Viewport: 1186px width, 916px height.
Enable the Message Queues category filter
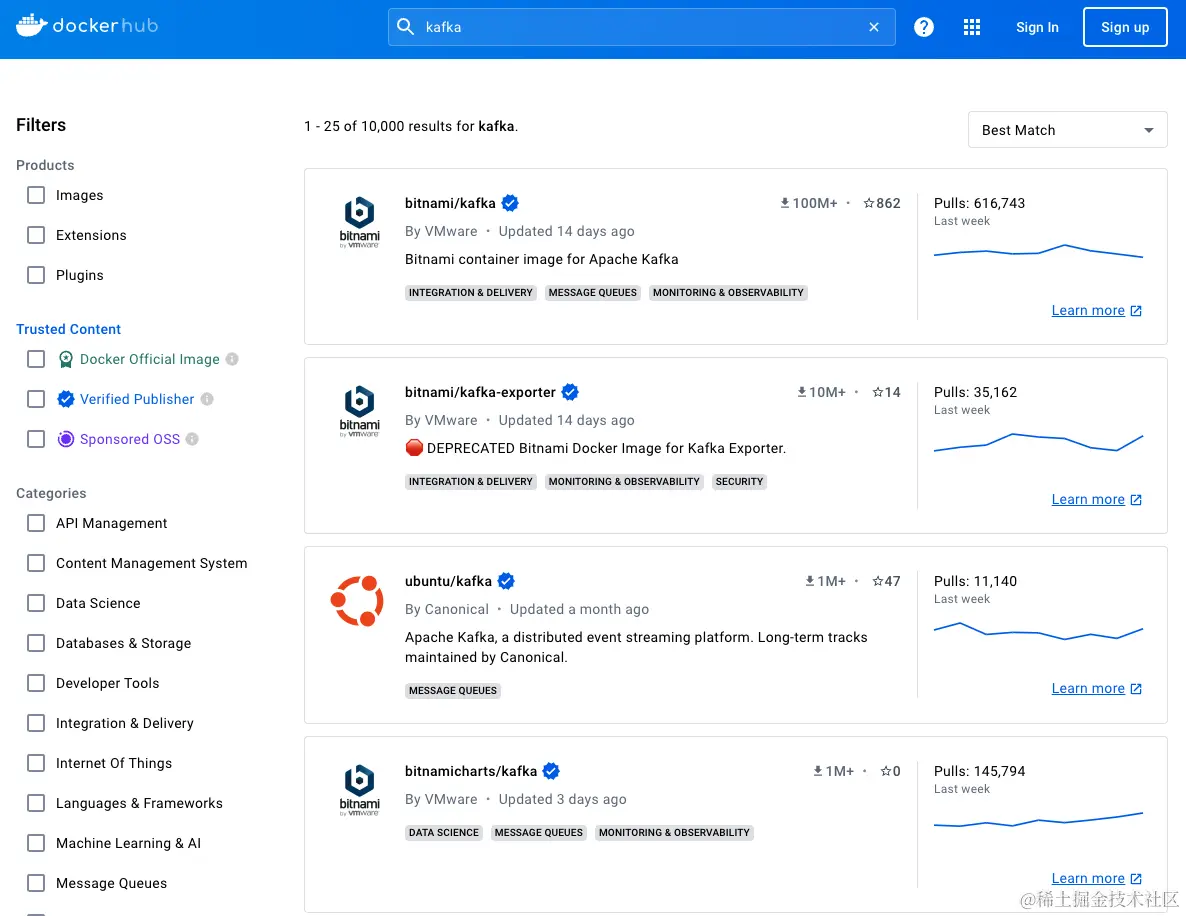36,883
